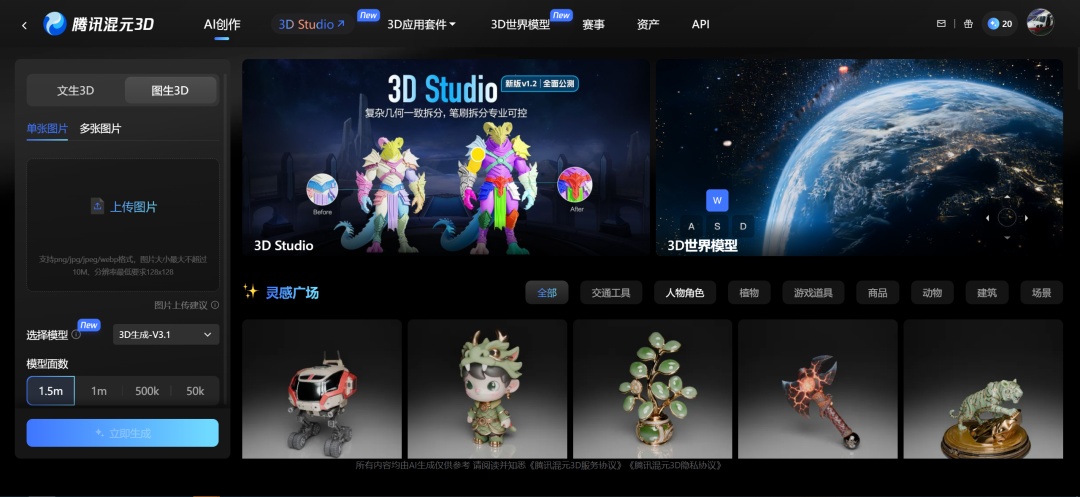Open the user avatar menu

[1040, 23]
